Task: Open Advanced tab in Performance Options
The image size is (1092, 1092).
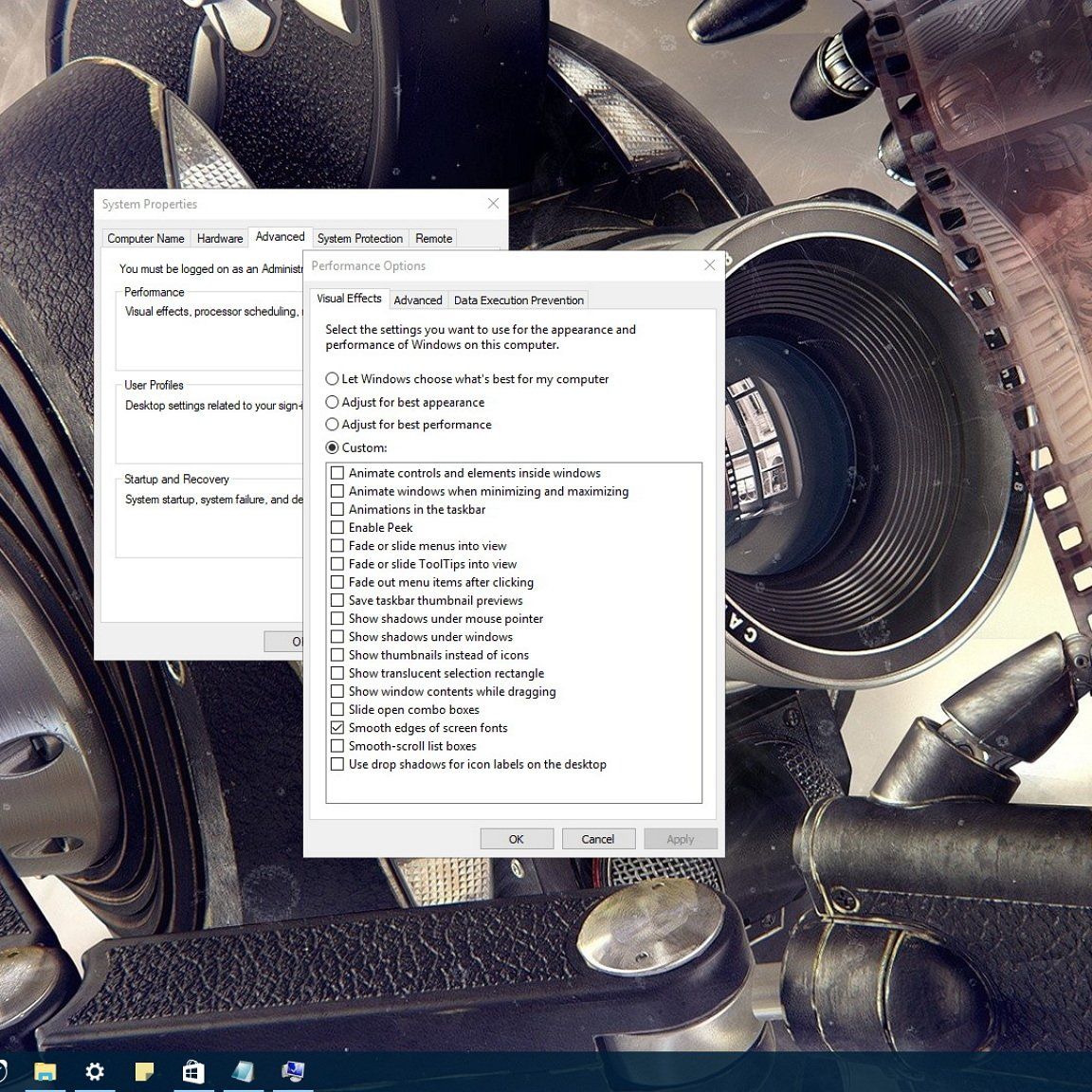Action: tap(418, 300)
